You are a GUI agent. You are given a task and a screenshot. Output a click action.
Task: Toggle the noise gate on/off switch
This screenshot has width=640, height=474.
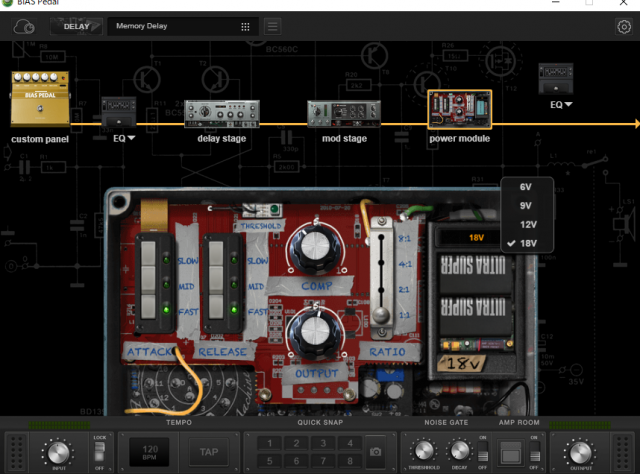pos(483,452)
